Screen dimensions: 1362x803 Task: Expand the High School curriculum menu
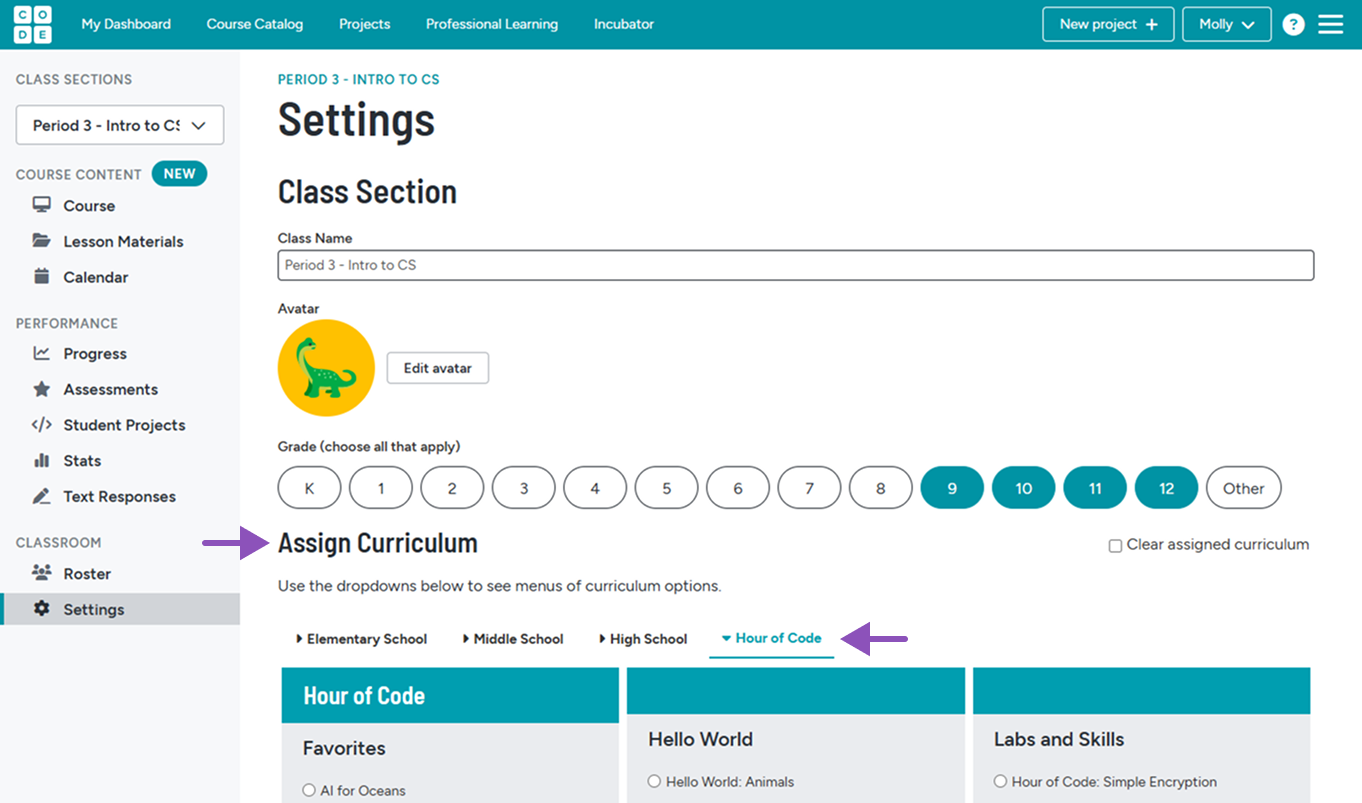pyautogui.click(x=643, y=639)
